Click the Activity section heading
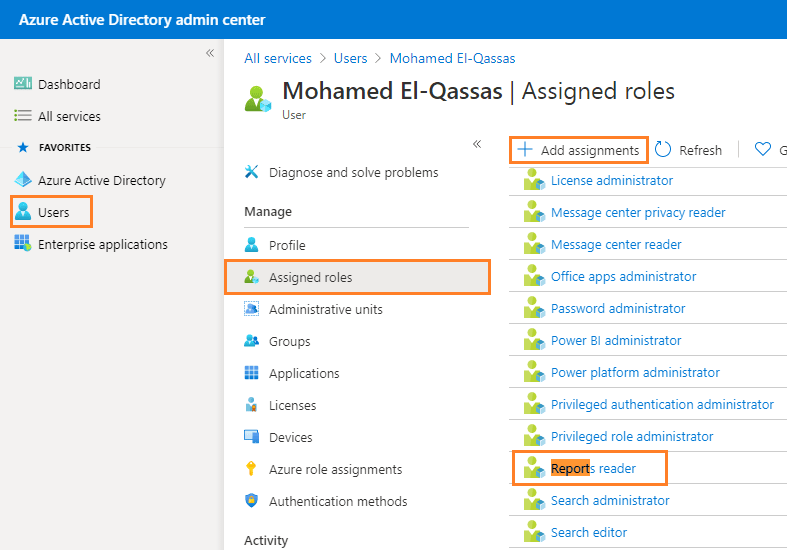787x550 pixels. tap(266, 540)
